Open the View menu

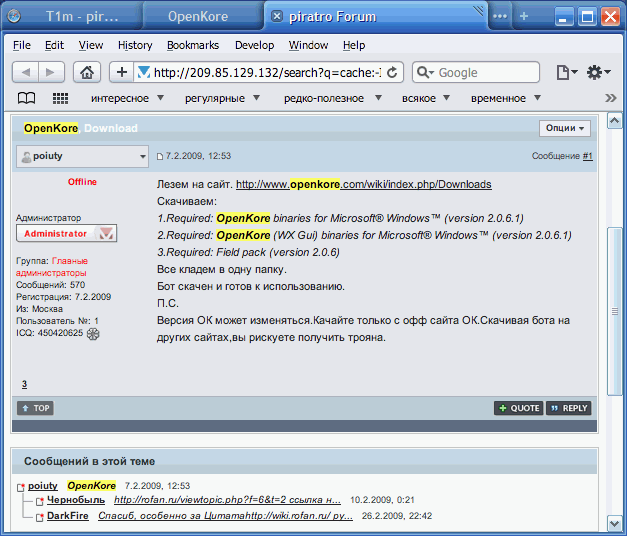(91, 45)
